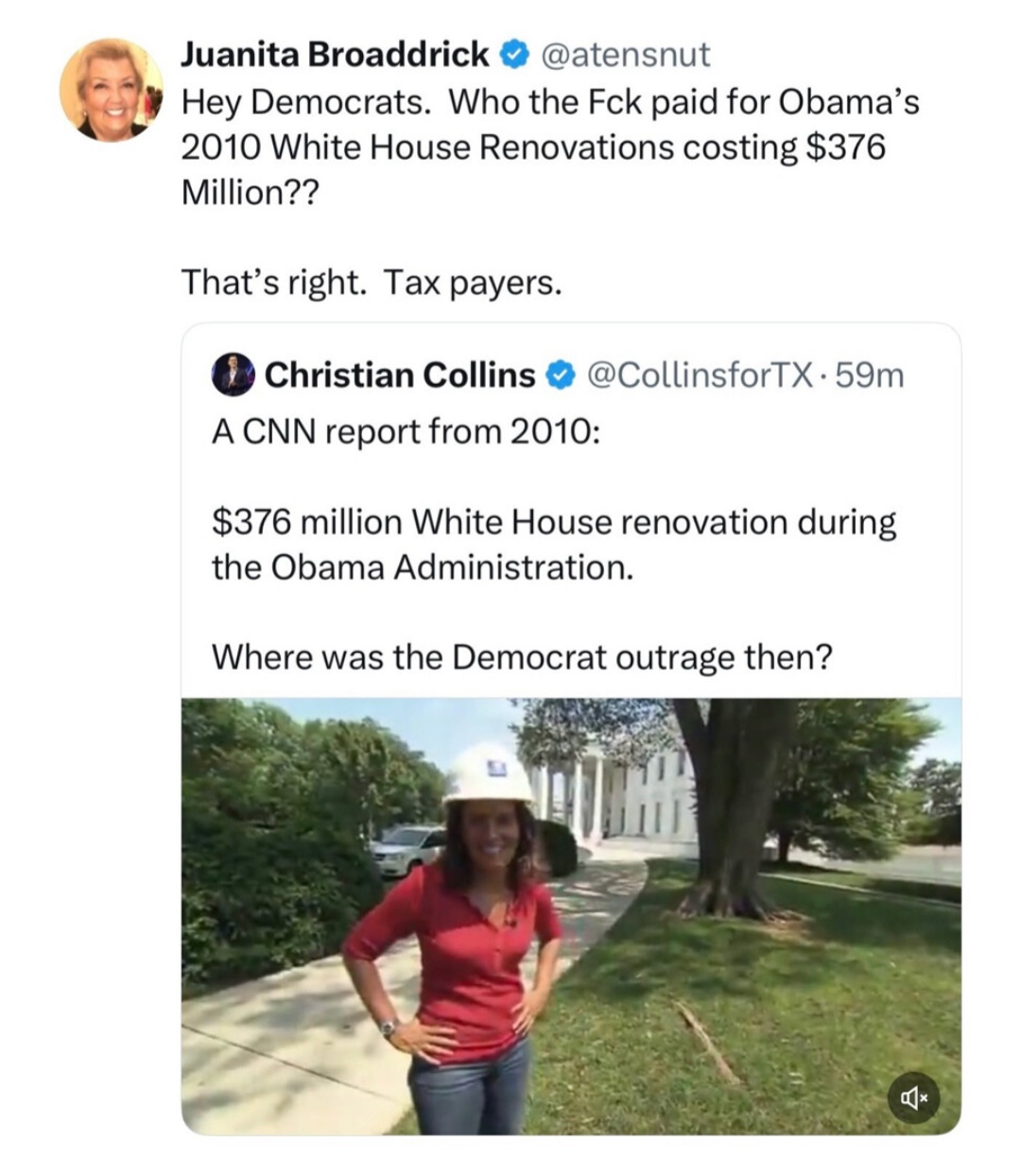The height and width of the screenshot is (1176, 1021).
Task: Click 'Where was the Democrat outrage then?' line
Action: click(x=522, y=655)
